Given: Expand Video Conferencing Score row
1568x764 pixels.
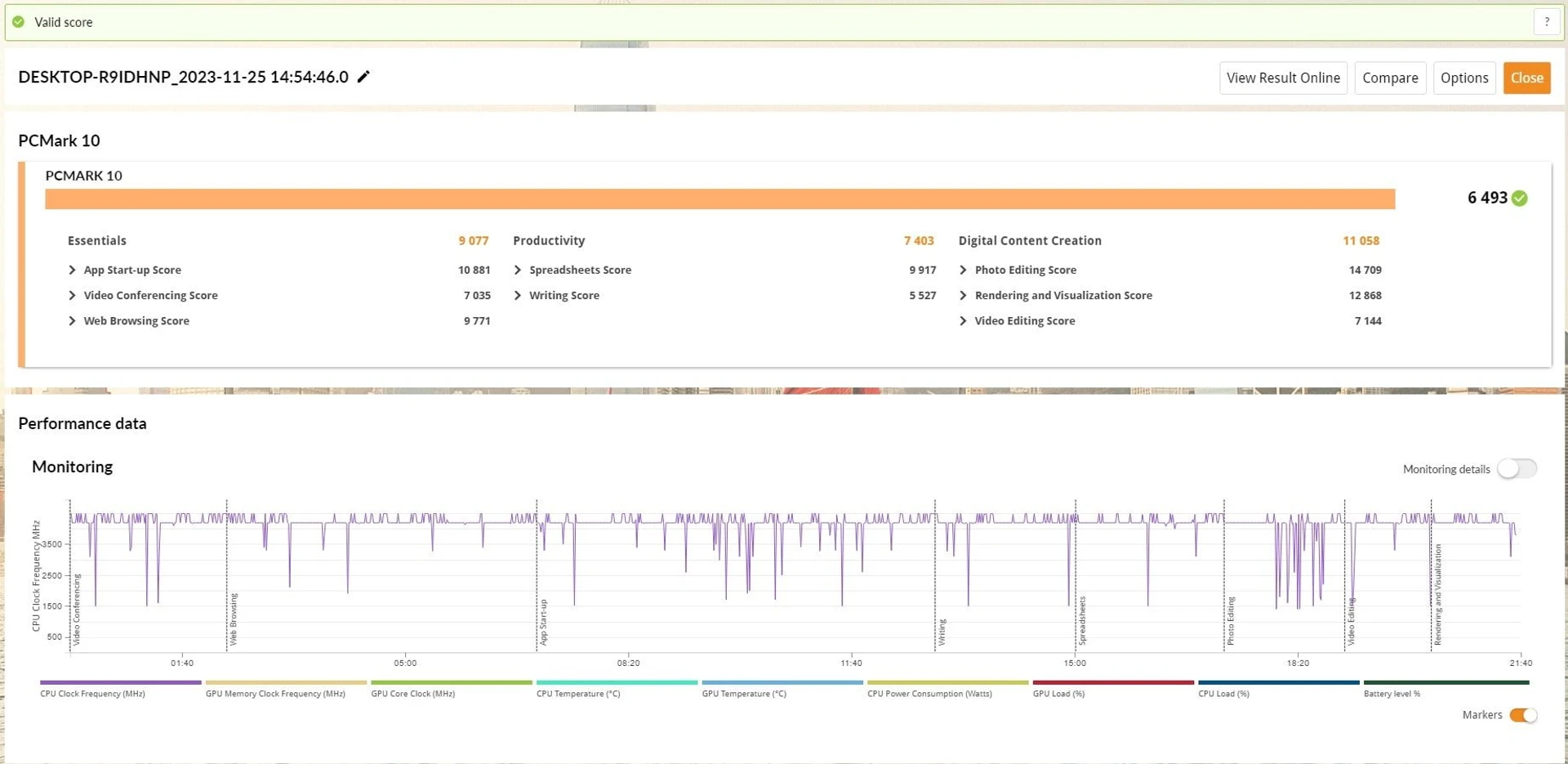Looking at the screenshot, I should (x=72, y=295).
